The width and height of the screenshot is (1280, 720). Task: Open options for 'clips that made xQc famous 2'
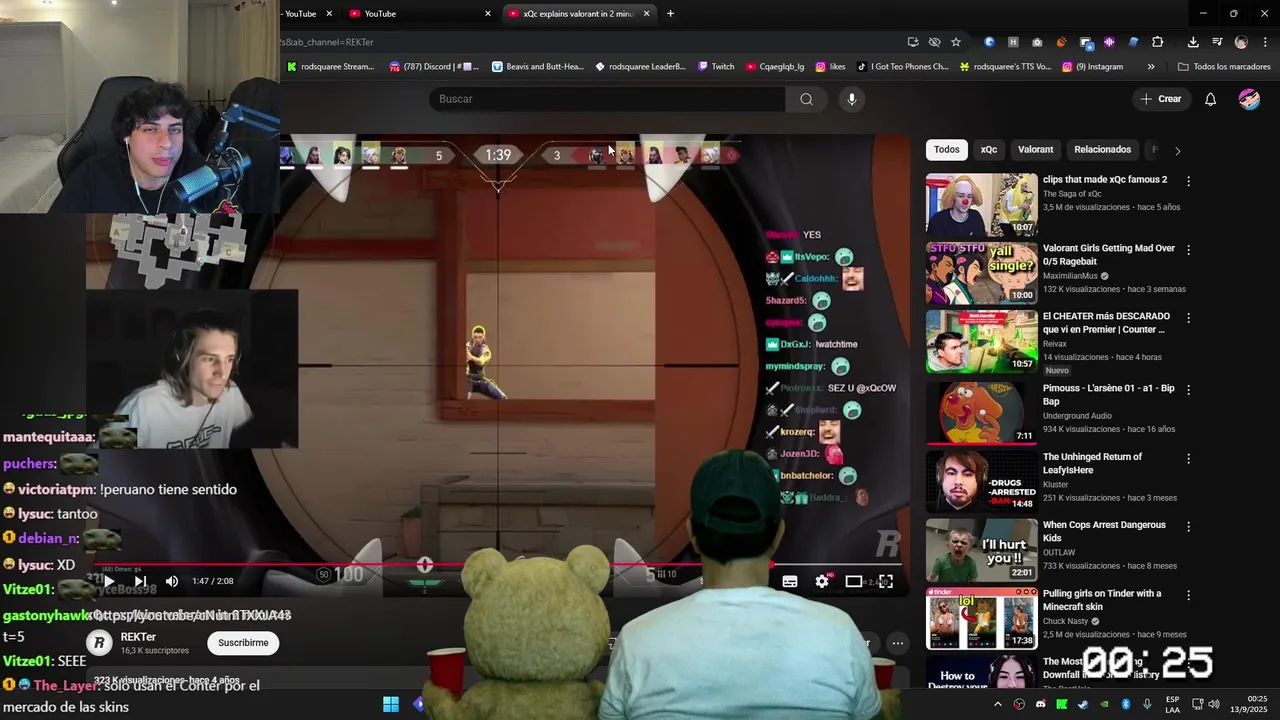coord(1188,181)
